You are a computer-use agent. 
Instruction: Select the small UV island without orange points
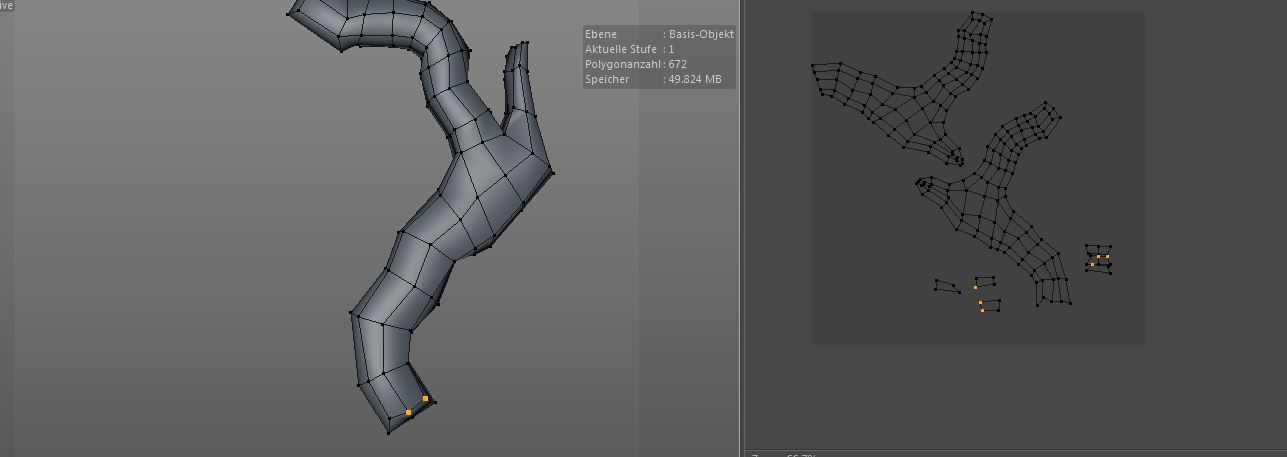pos(947,286)
